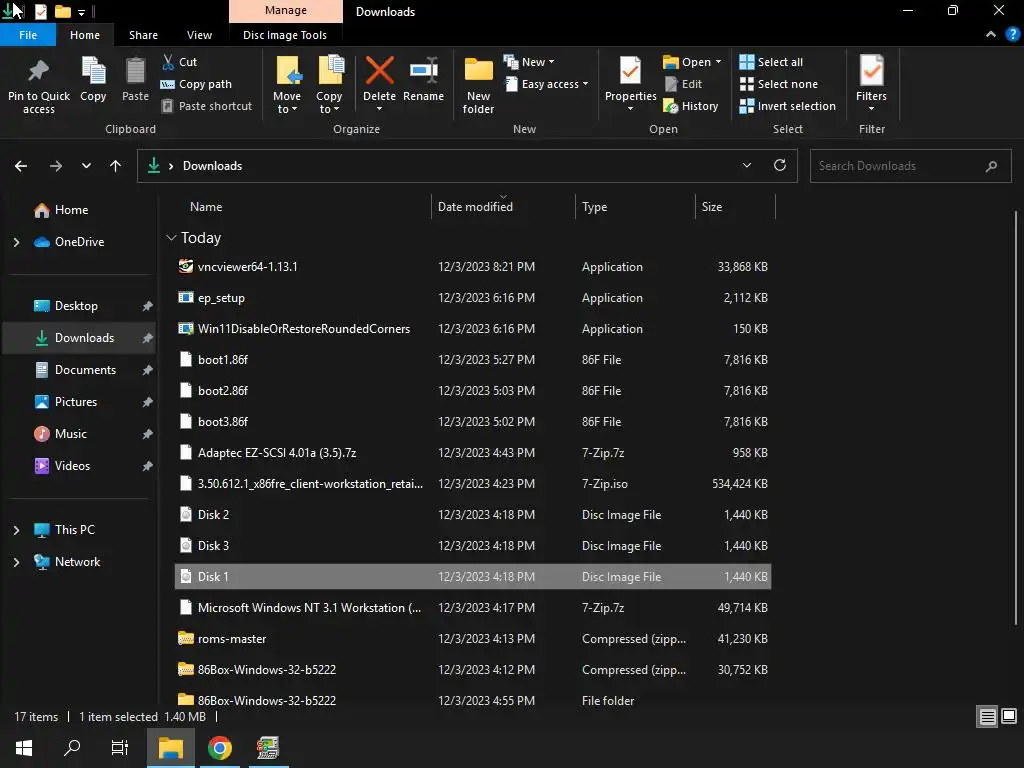Open the Help question mark icon
The image size is (1024, 768).
click(1012, 35)
